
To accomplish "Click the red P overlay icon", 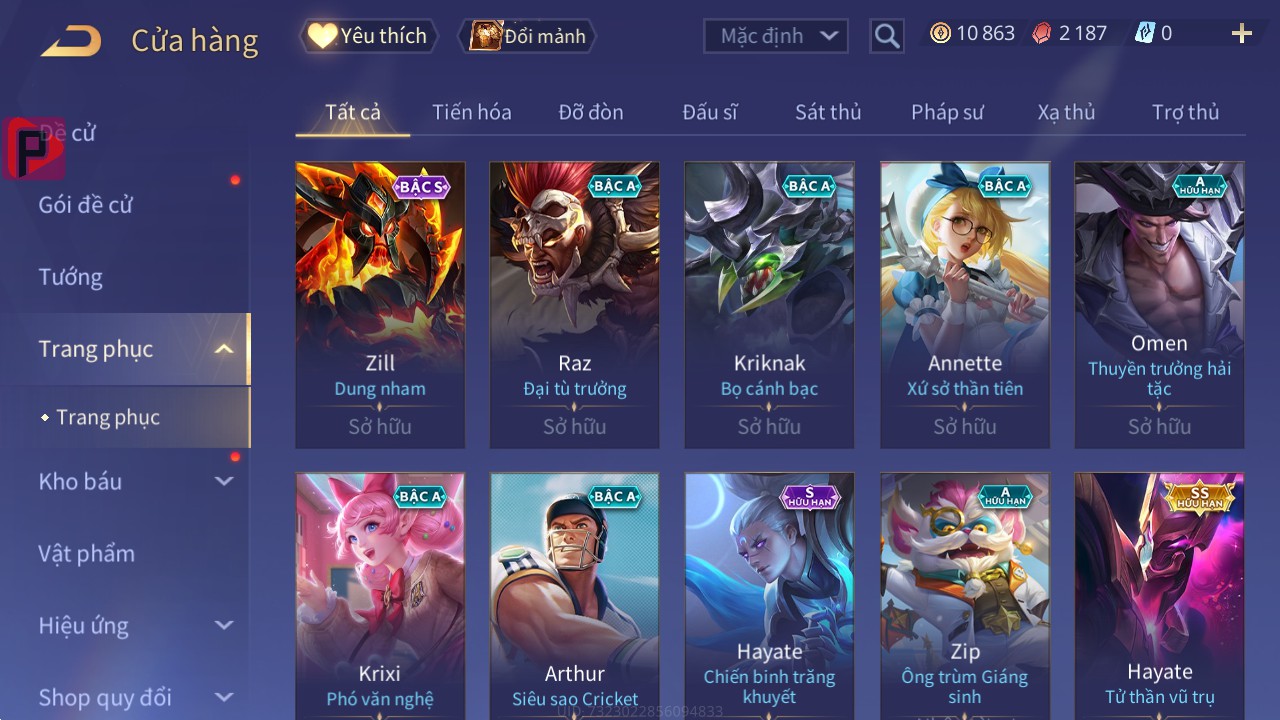I will point(34,148).
